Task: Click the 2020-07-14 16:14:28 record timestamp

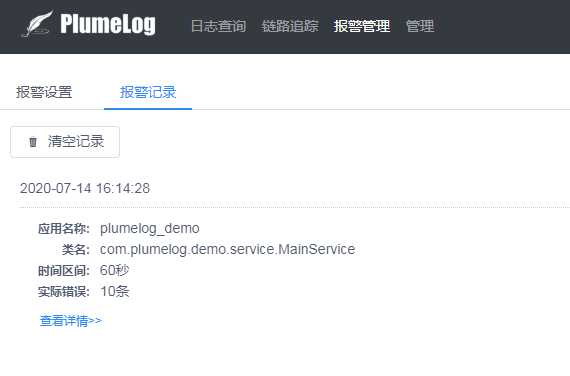Action: [x=85, y=188]
